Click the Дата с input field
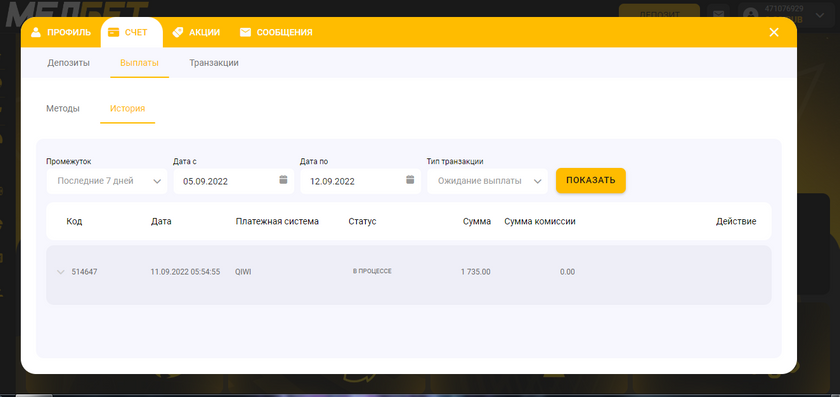 click(x=234, y=181)
